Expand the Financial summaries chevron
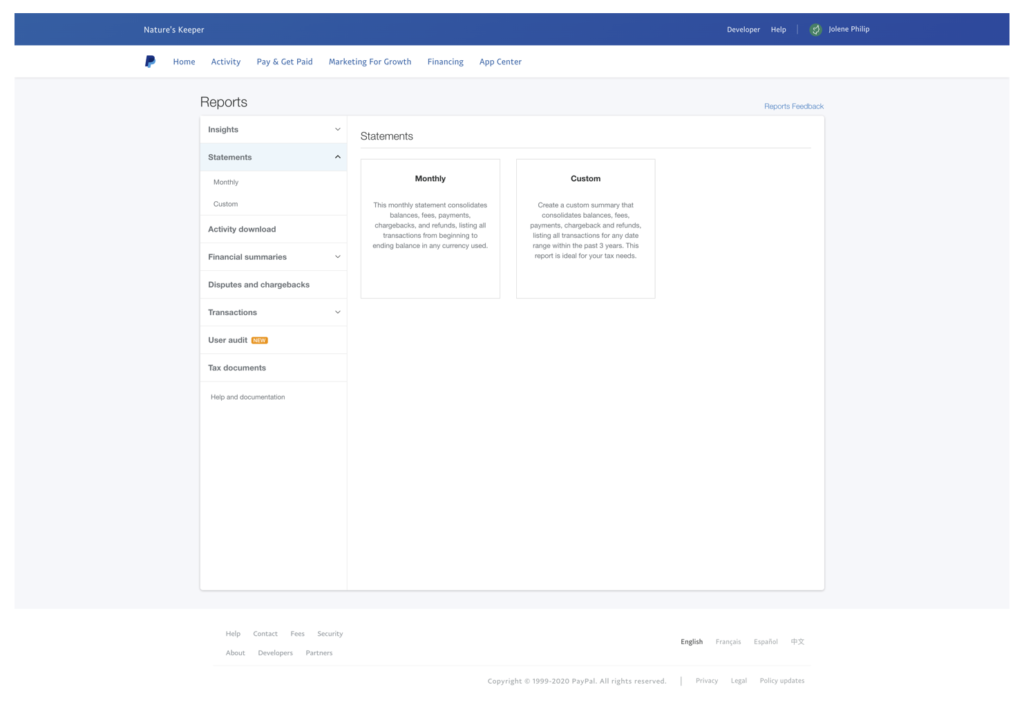 pyautogui.click(x=338, y=257)
